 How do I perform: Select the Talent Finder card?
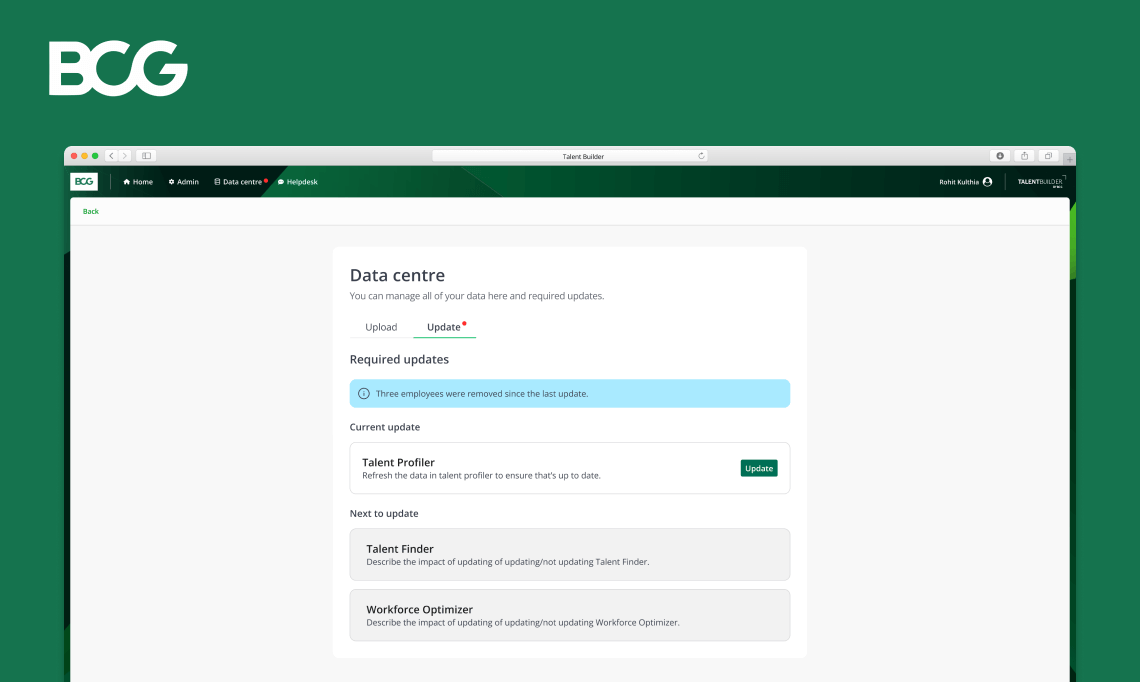pos(569,555)
